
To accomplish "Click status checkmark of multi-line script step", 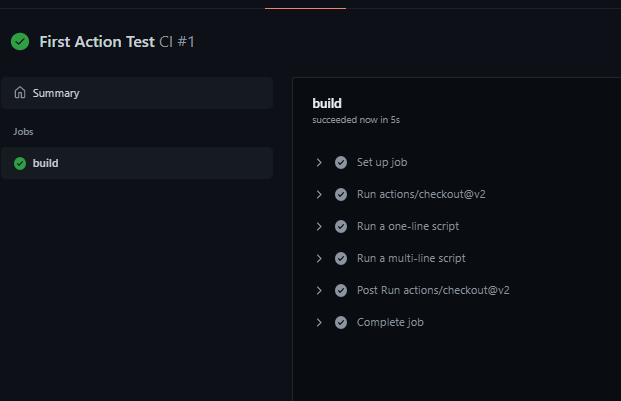I will tap(341, 258).
